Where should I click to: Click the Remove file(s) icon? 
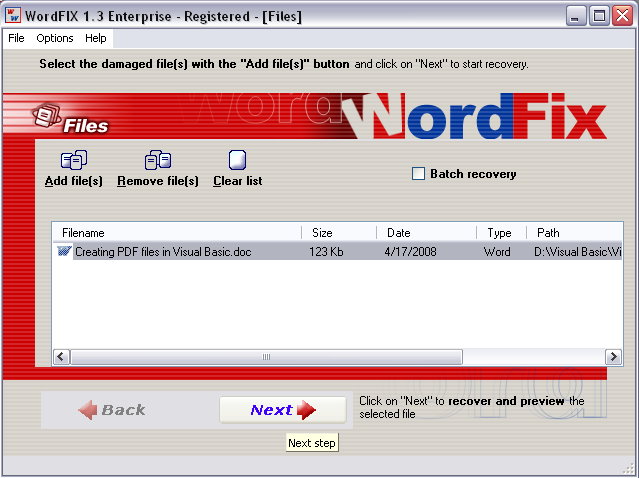(x=158, y=160)
